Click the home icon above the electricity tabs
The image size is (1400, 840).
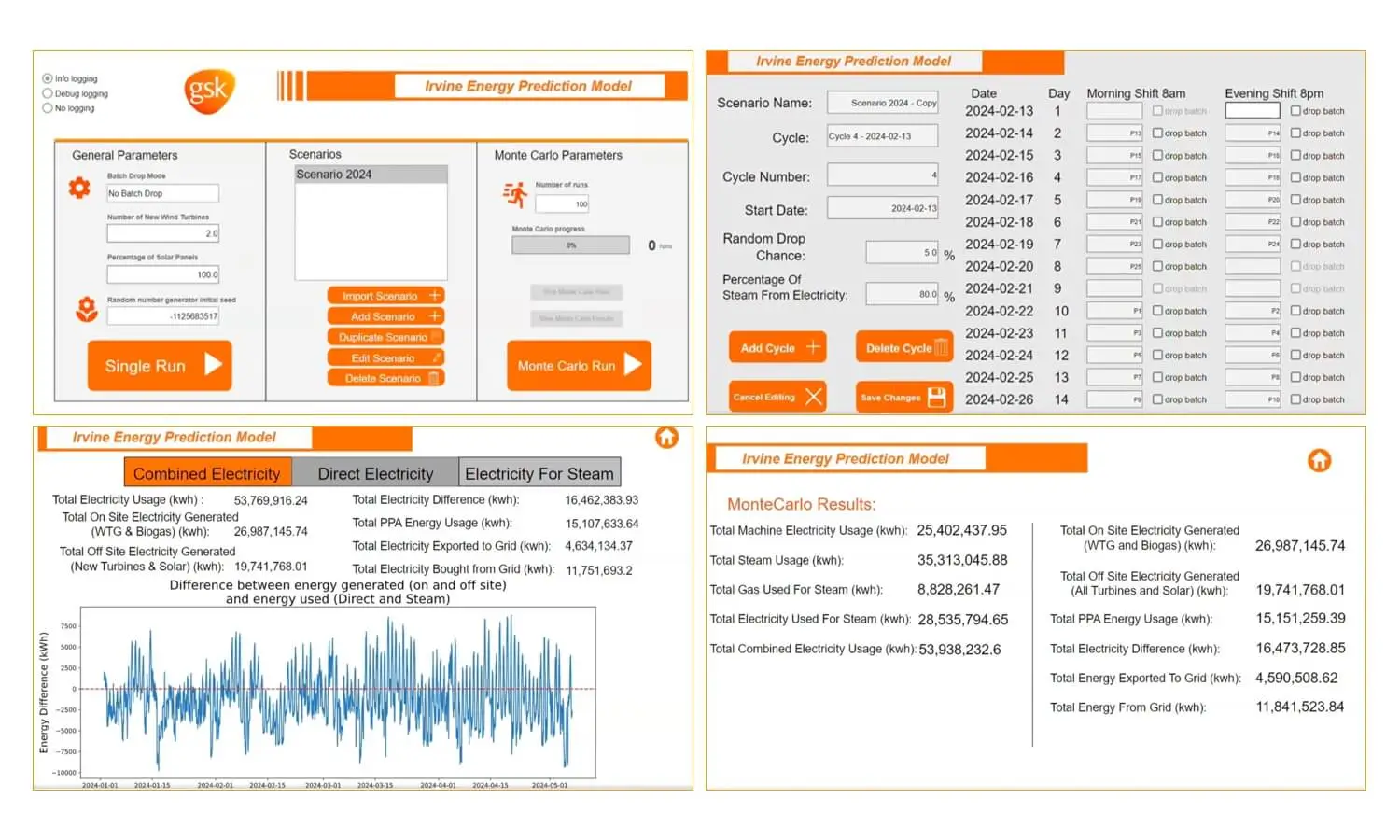(666, 437)
